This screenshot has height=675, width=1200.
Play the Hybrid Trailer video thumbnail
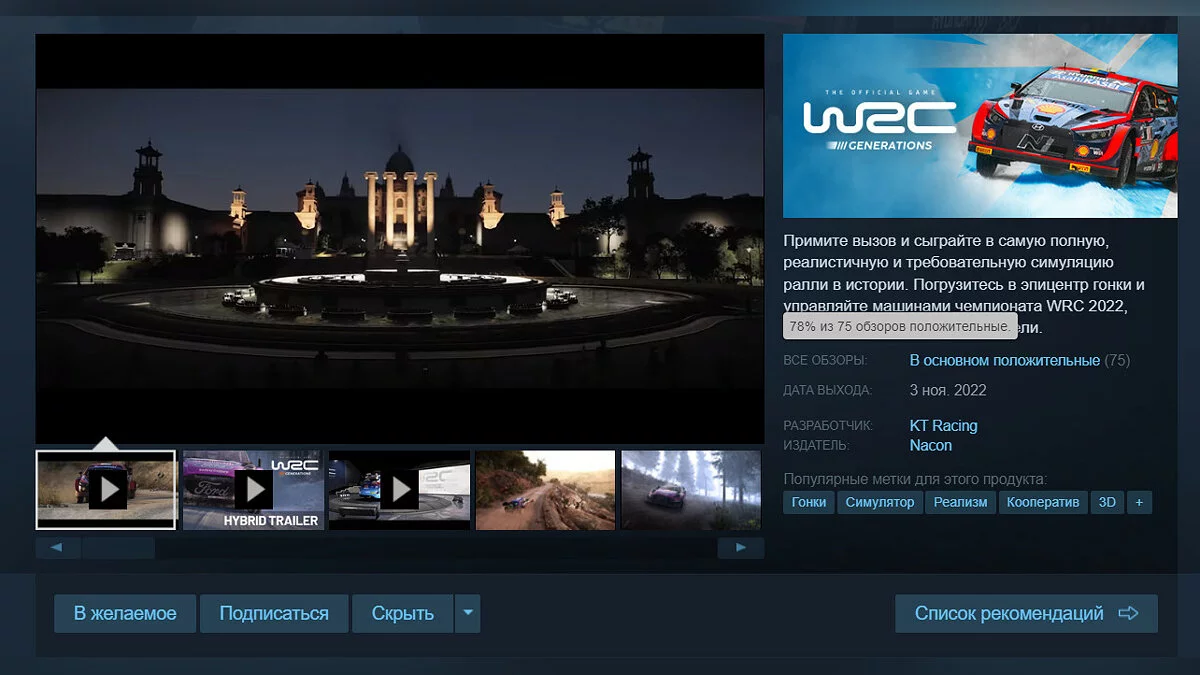(253, 489)
